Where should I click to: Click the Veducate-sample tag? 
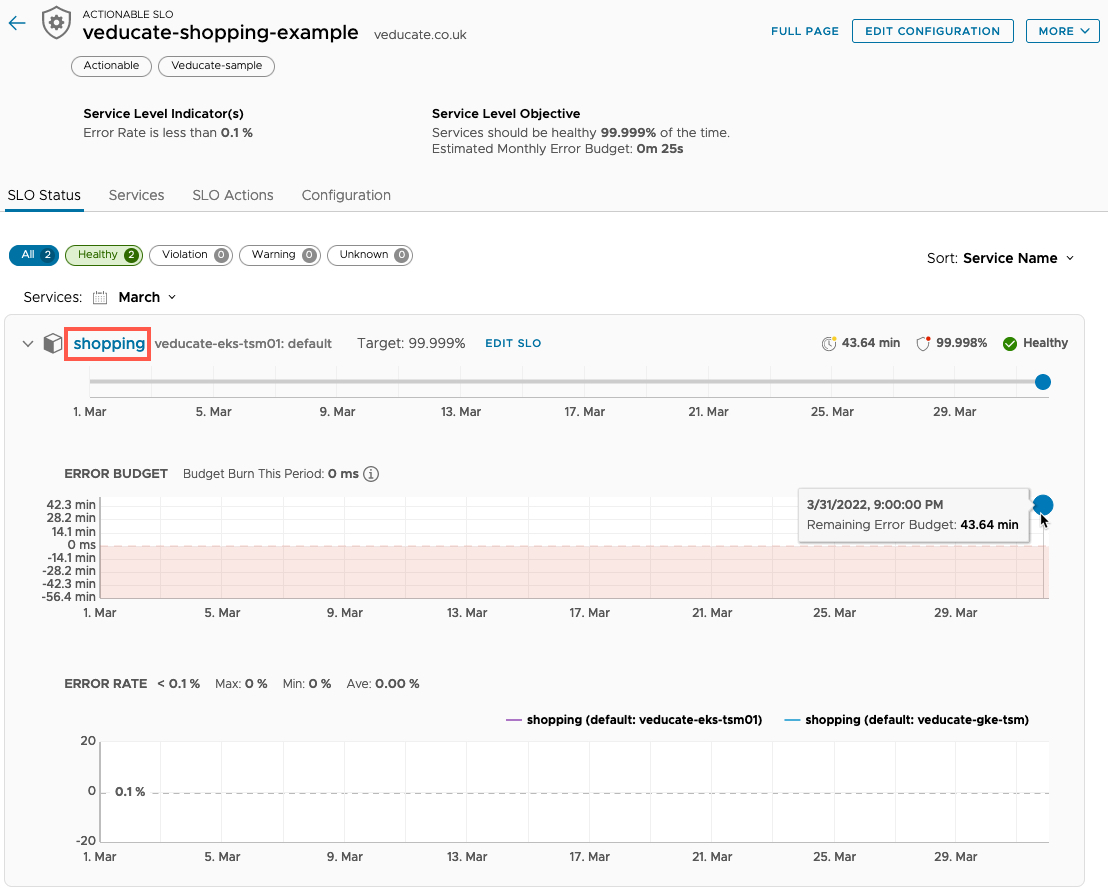pos(216,66)
